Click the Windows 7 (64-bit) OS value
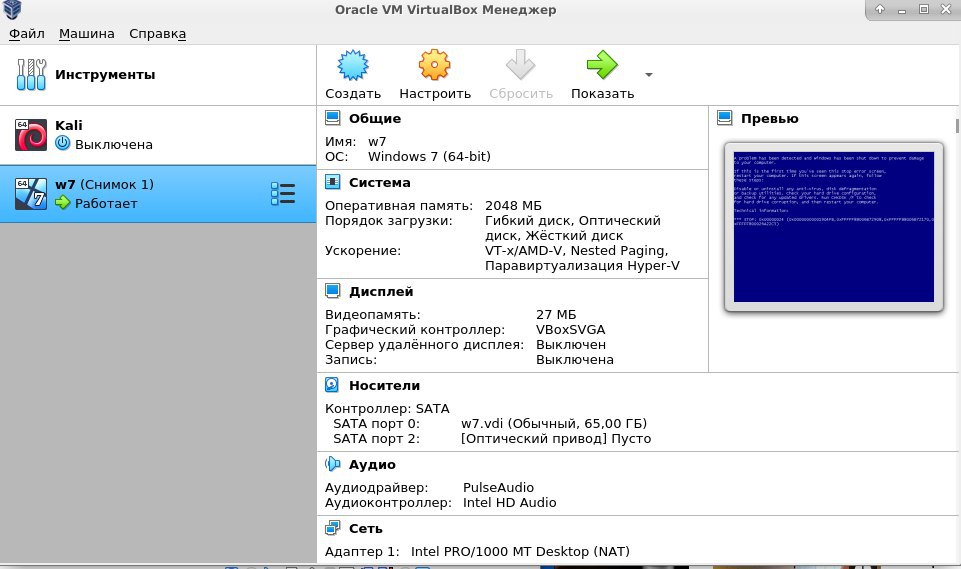Screen dimensions: 961x569 429,156
